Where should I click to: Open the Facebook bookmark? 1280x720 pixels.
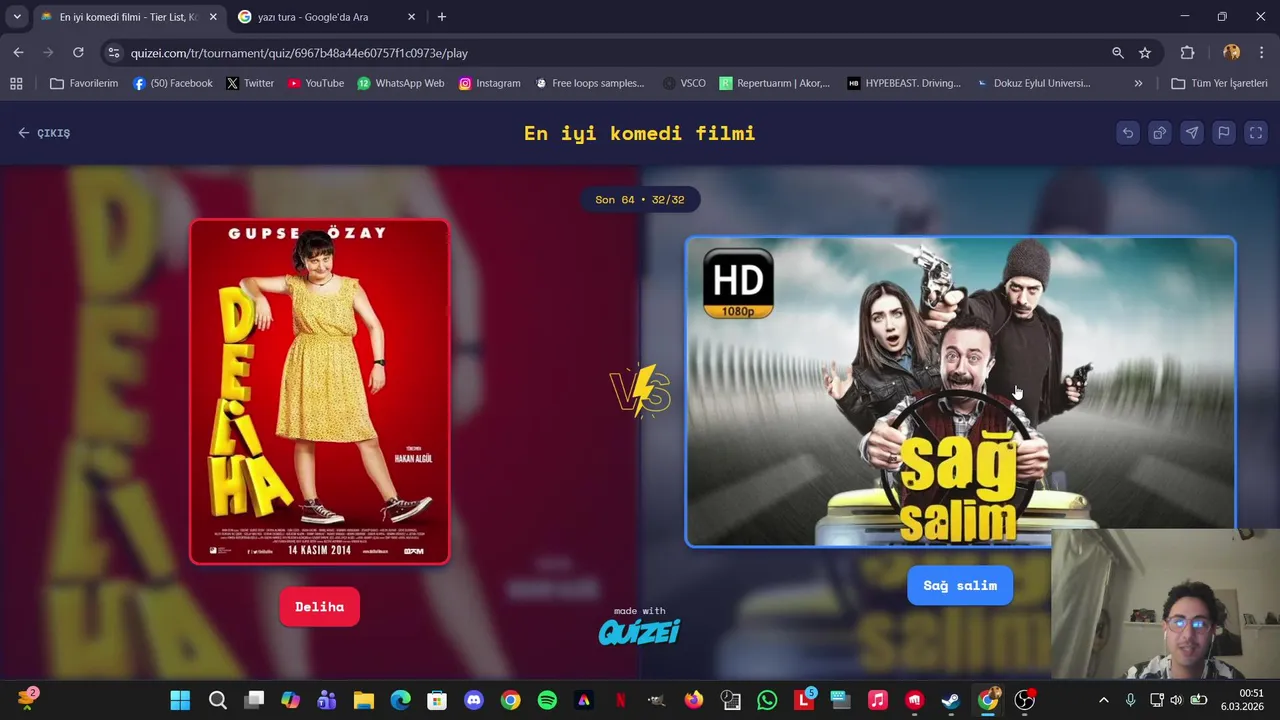(x=172, y=83)
